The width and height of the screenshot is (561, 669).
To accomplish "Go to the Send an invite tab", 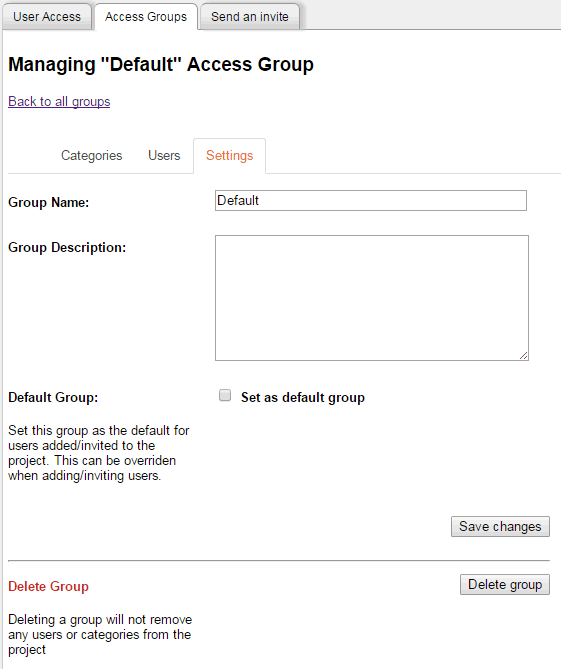I will click(x=250, y=17).
